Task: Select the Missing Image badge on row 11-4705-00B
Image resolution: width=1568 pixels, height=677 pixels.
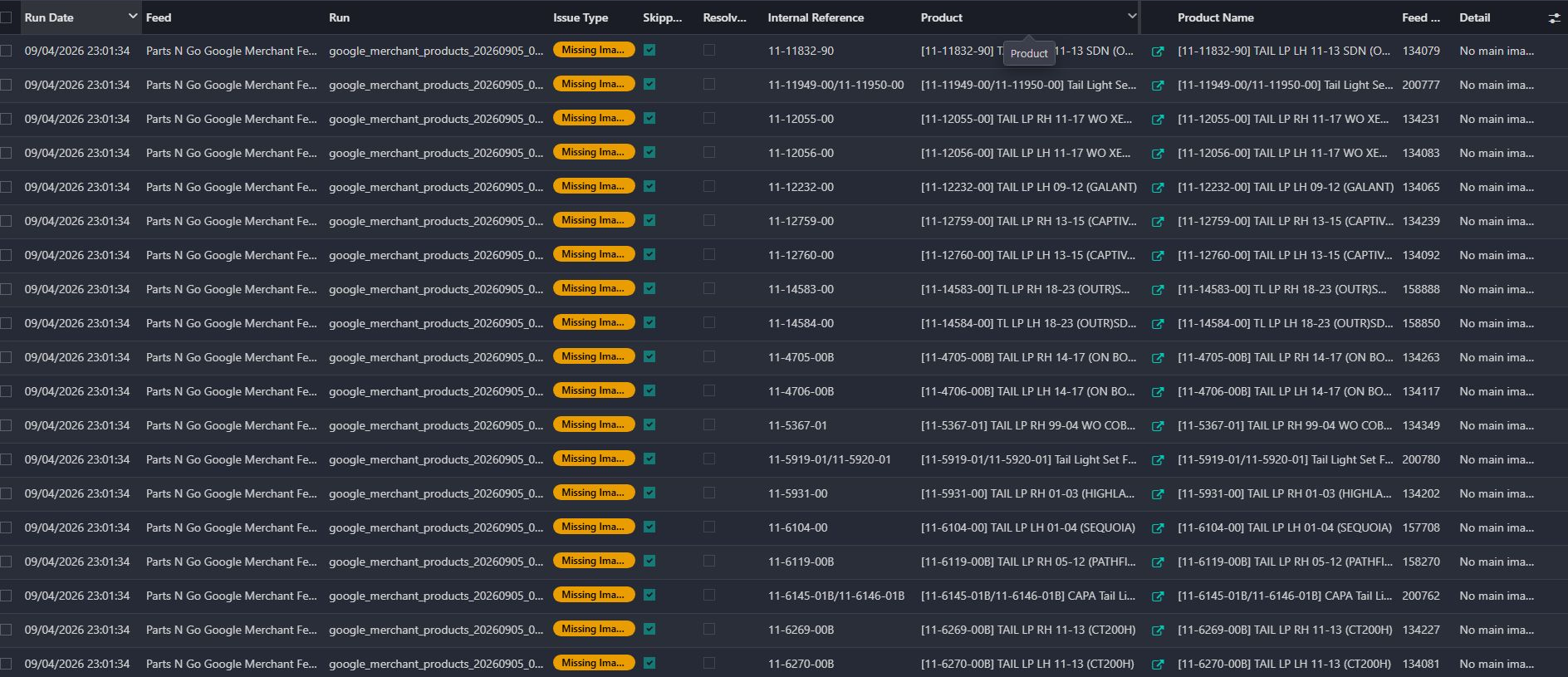Action: [594, 356]
